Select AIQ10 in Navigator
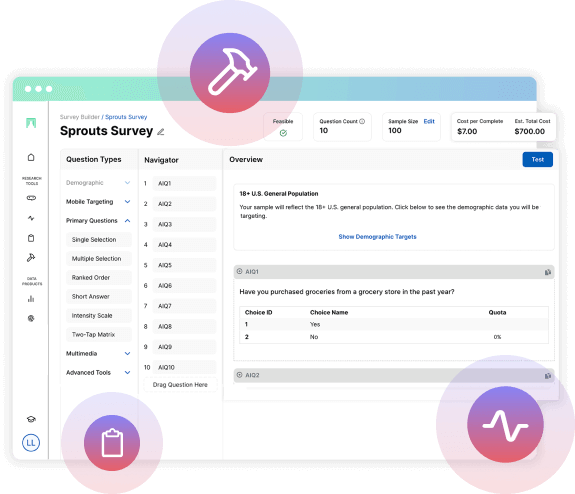Viewport: 575px width, 494px height. [x=184, y=367]
